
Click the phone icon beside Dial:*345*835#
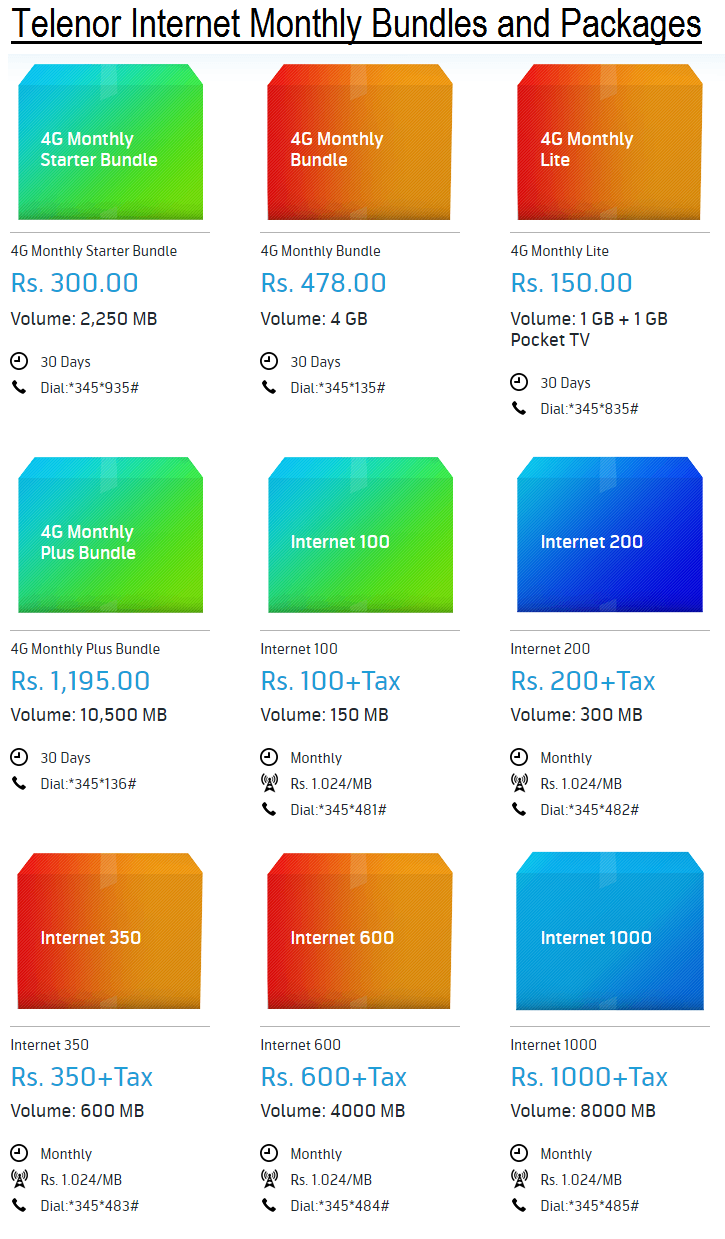pyautogui.click(x=519, y=408)
